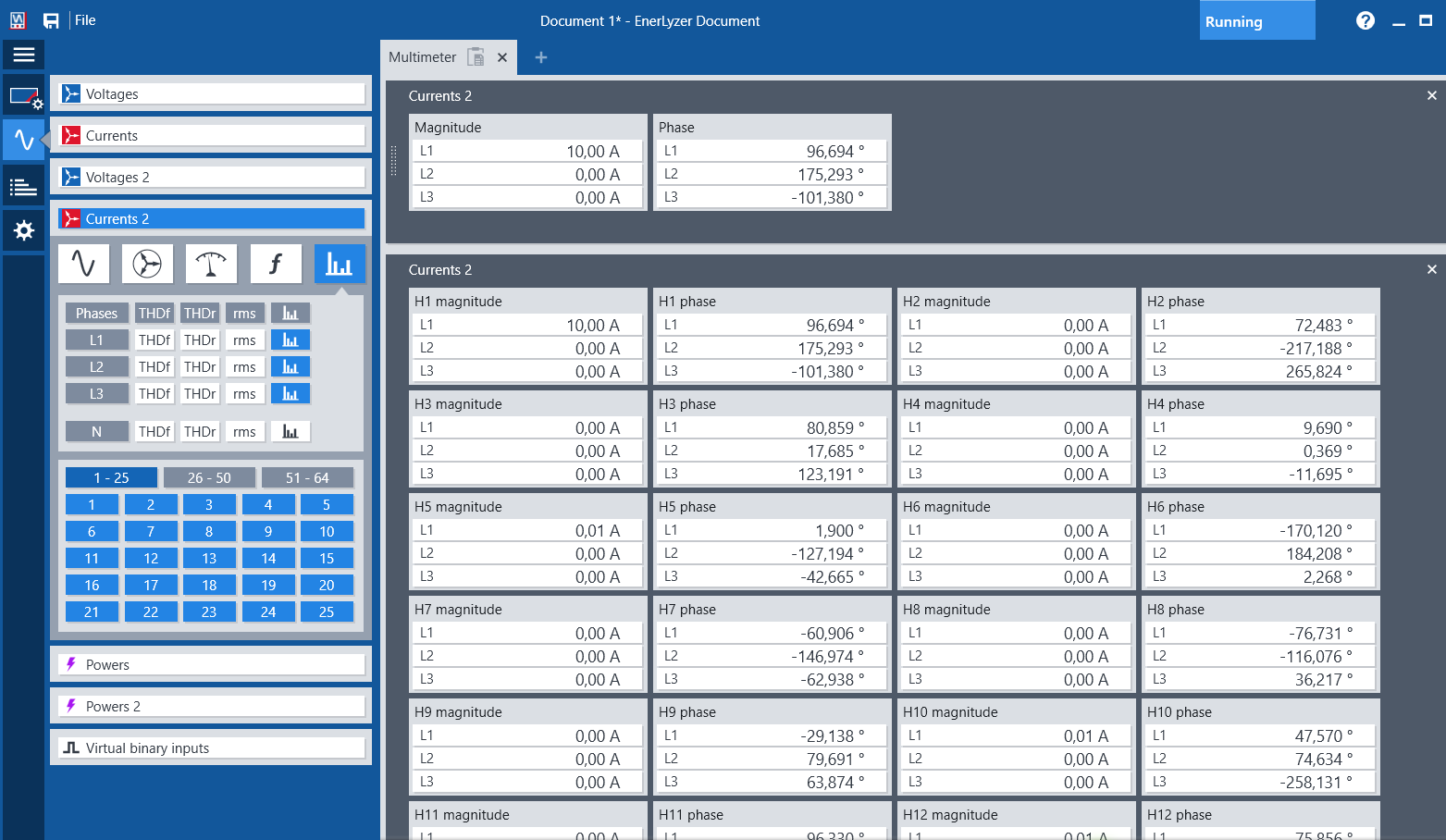Toggle THDf for phase L1

154,340
